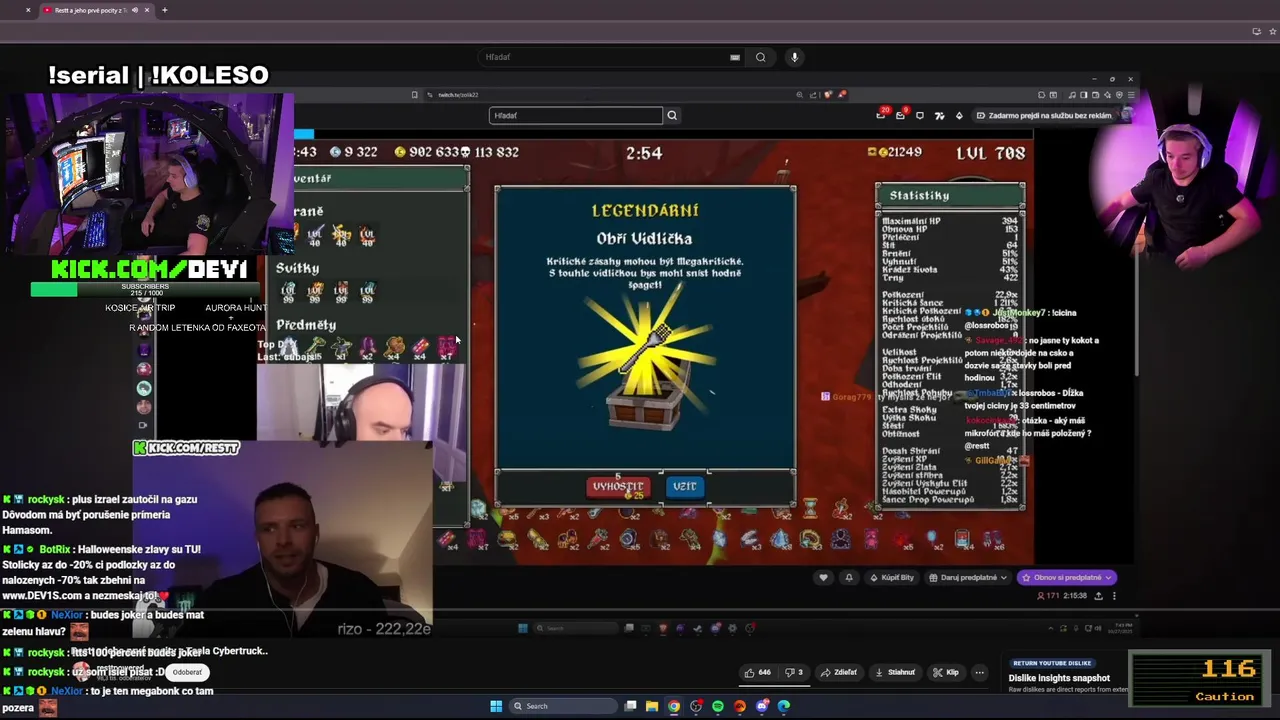Open the Twitch inbox with red 9 badge
This screenshot has width=1280, height=720.
pyautogui.click(x=901, y=115)
